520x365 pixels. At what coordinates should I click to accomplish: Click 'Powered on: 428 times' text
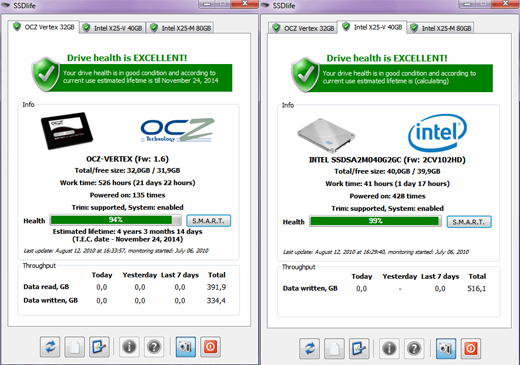point(387,196)
